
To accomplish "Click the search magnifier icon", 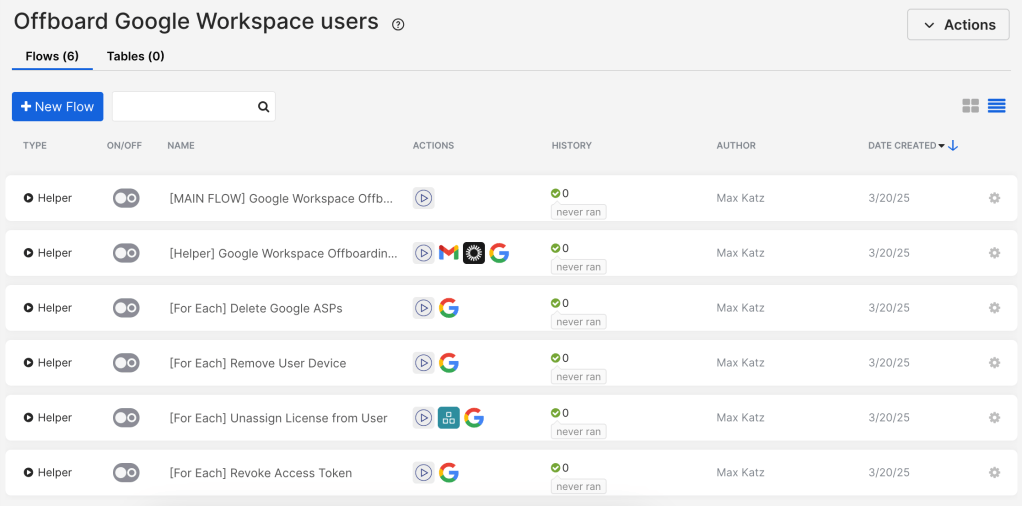I will click(263, 107).
